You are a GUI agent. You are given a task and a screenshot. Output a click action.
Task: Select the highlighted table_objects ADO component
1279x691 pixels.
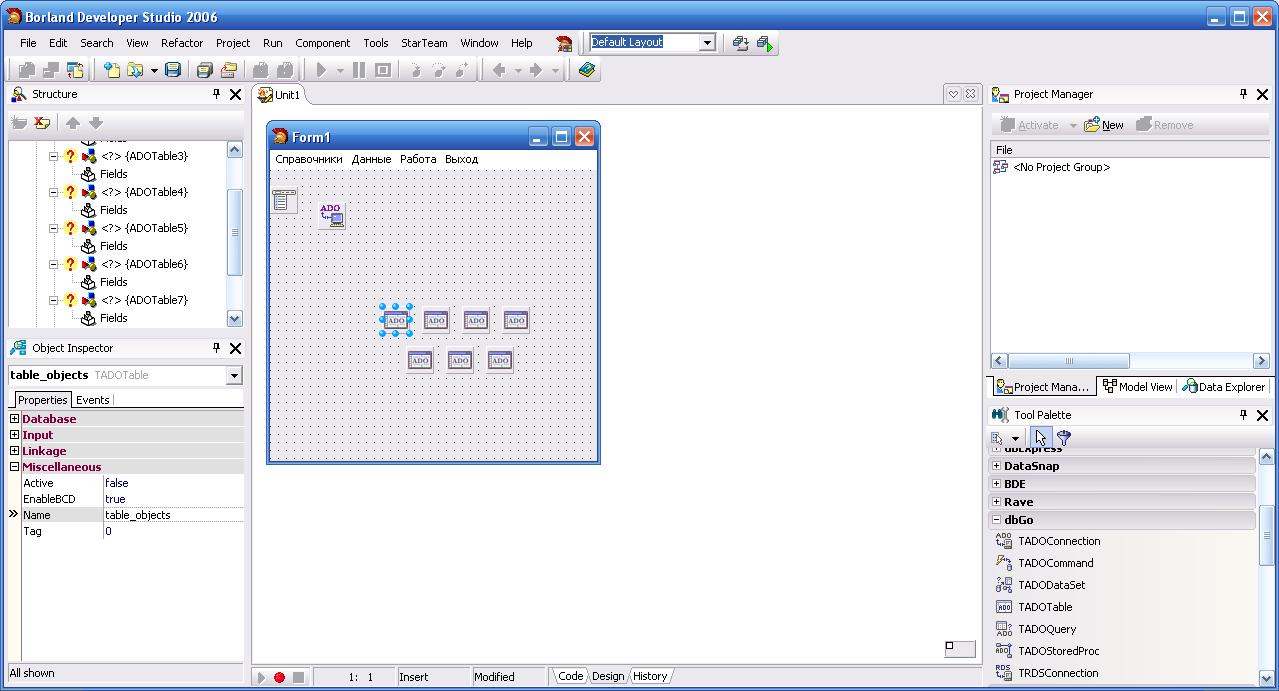396,320
